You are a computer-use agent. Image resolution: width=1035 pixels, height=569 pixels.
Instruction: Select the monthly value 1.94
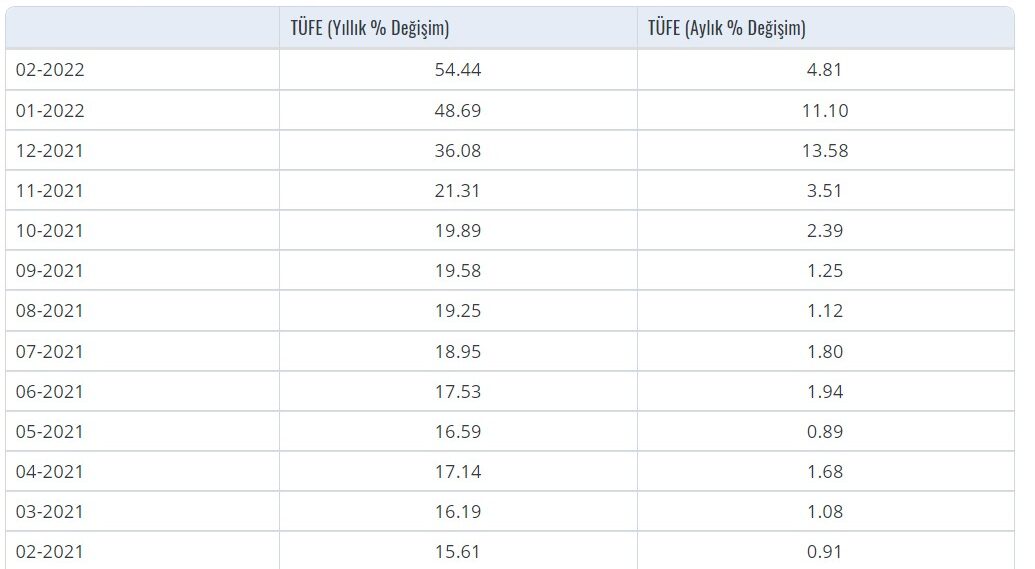[825, 391]
